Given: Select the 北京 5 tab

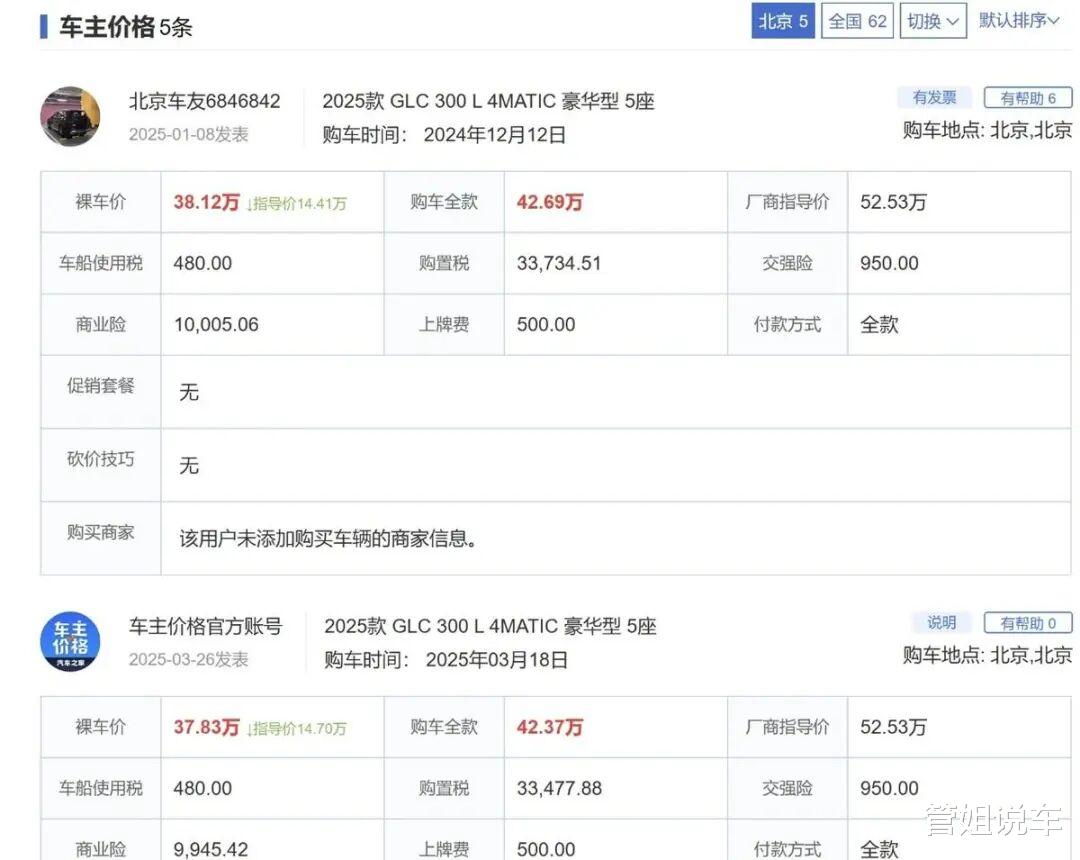Looking at the screenshot, I should pyautogui.click(x=783, y=21).
